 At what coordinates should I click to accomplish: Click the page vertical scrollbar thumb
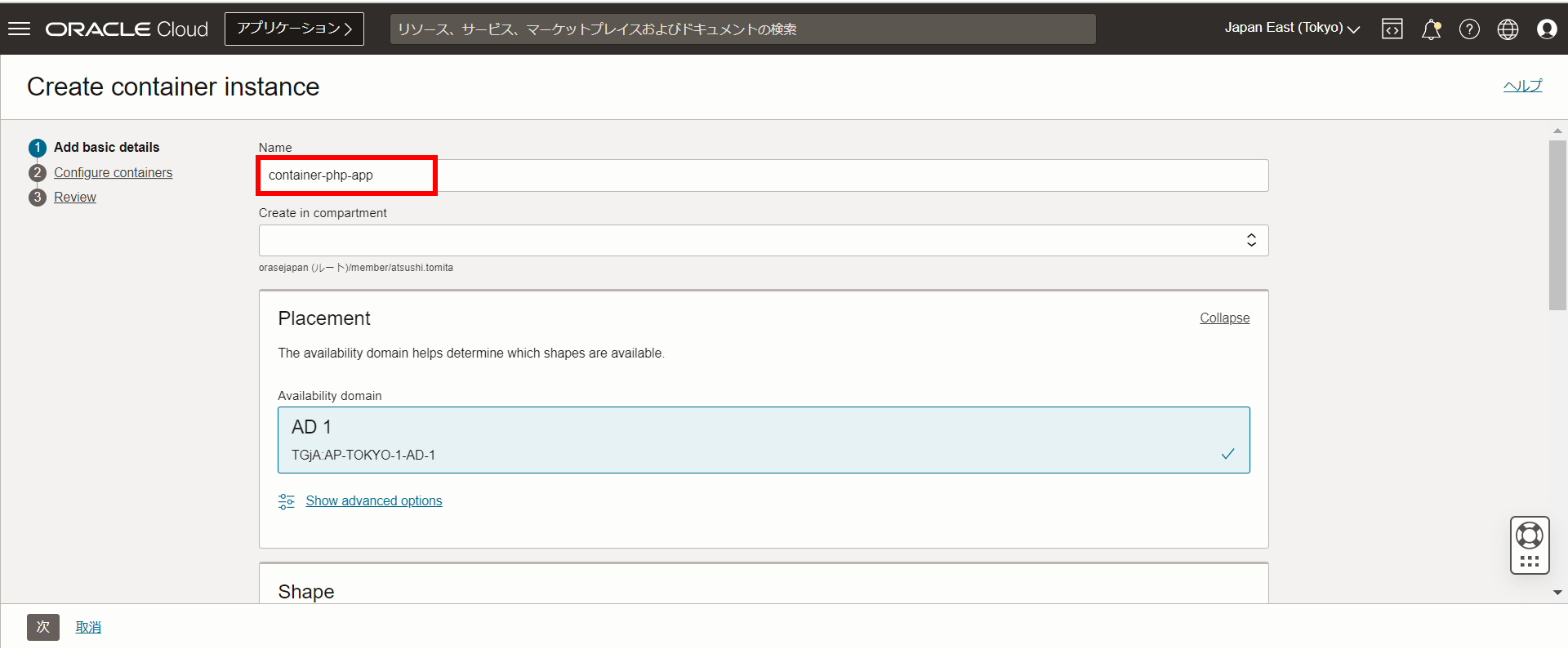(x=1557, y=224)
